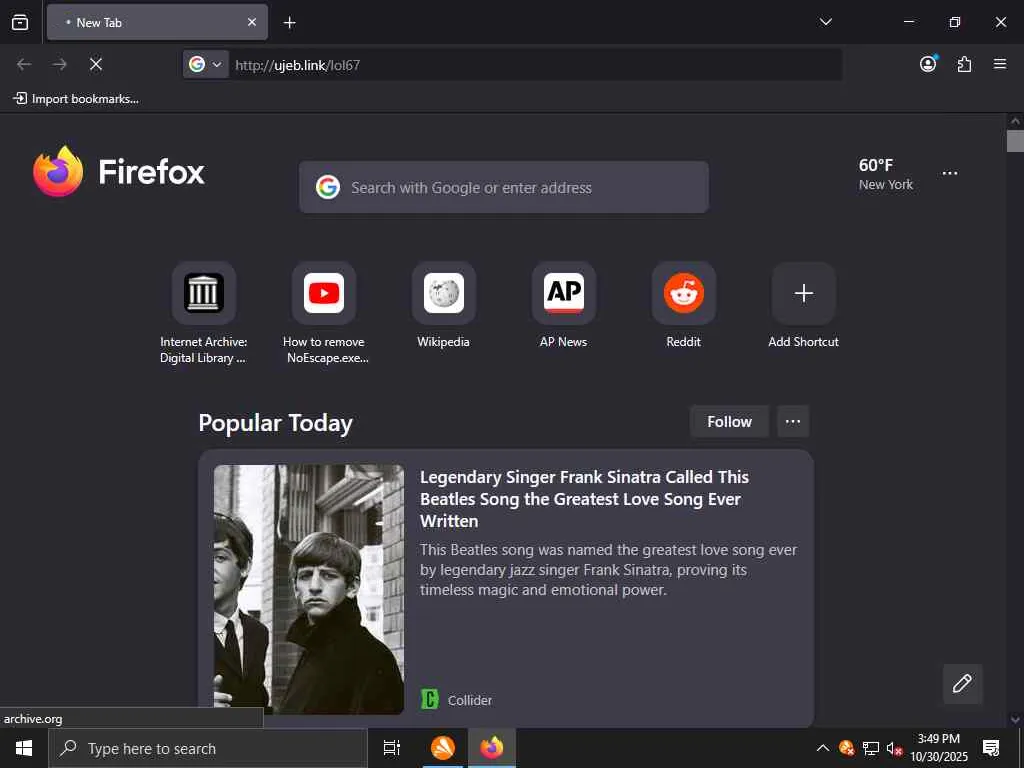Open a new tab with plus button
Viewport: 1024px width, 768px height.
pyautogui.click(x=289, y=23)
